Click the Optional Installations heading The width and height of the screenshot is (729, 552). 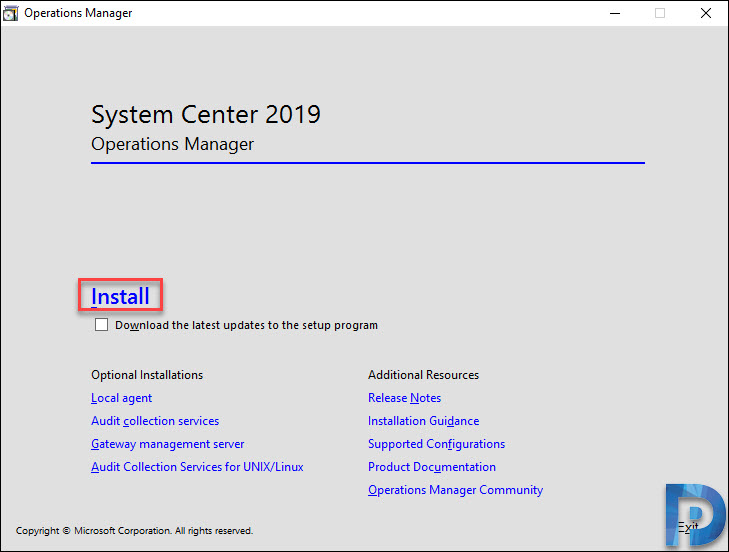coord(147,375)
